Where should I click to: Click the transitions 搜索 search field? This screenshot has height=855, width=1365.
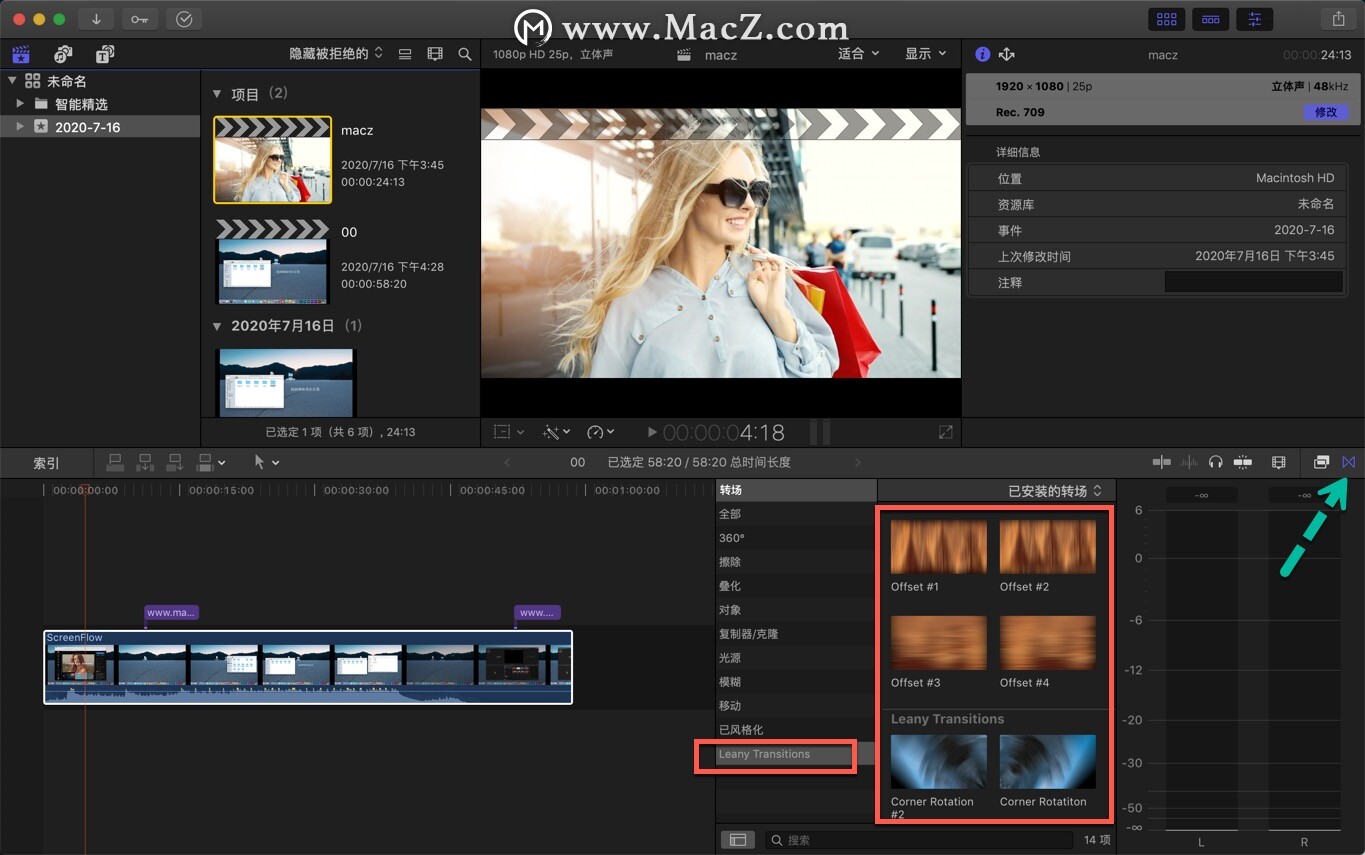coord(919,840)
